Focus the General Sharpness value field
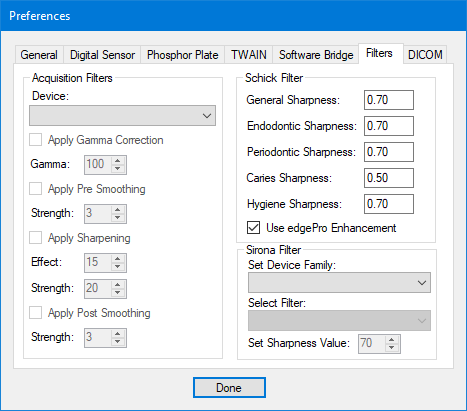 389,100
